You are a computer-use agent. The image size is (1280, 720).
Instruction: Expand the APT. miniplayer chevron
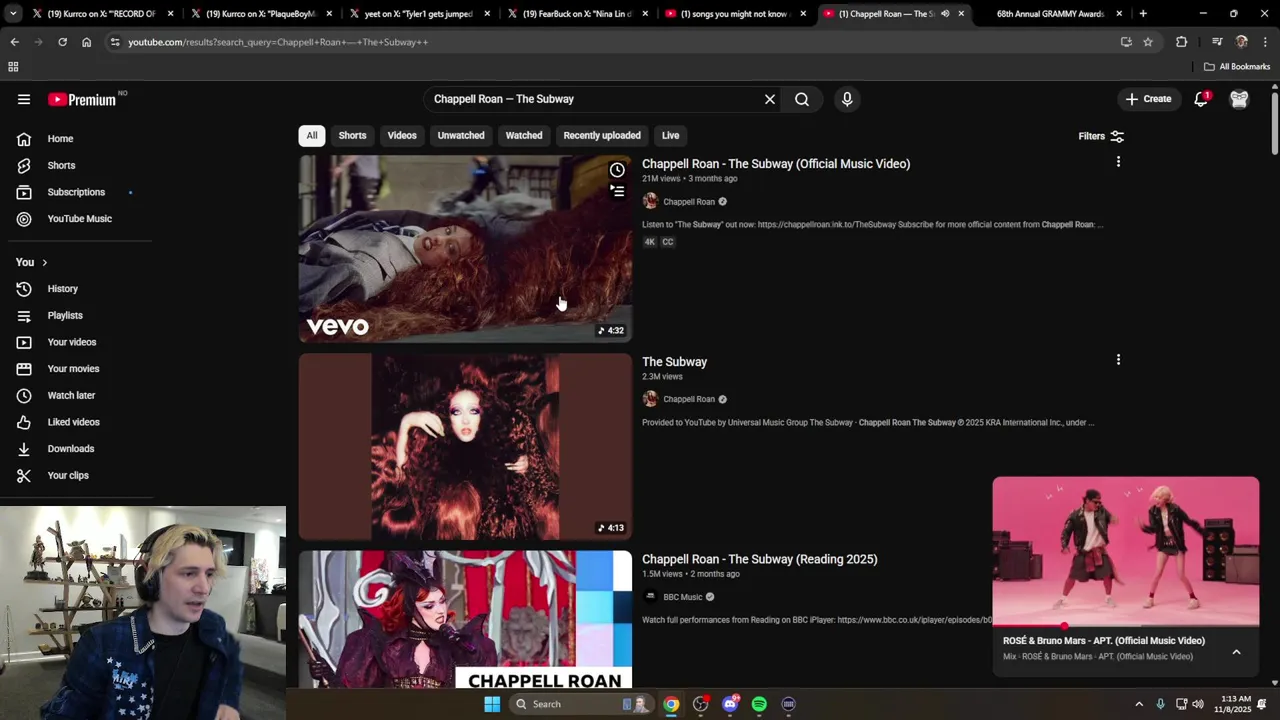[1236, 652]
